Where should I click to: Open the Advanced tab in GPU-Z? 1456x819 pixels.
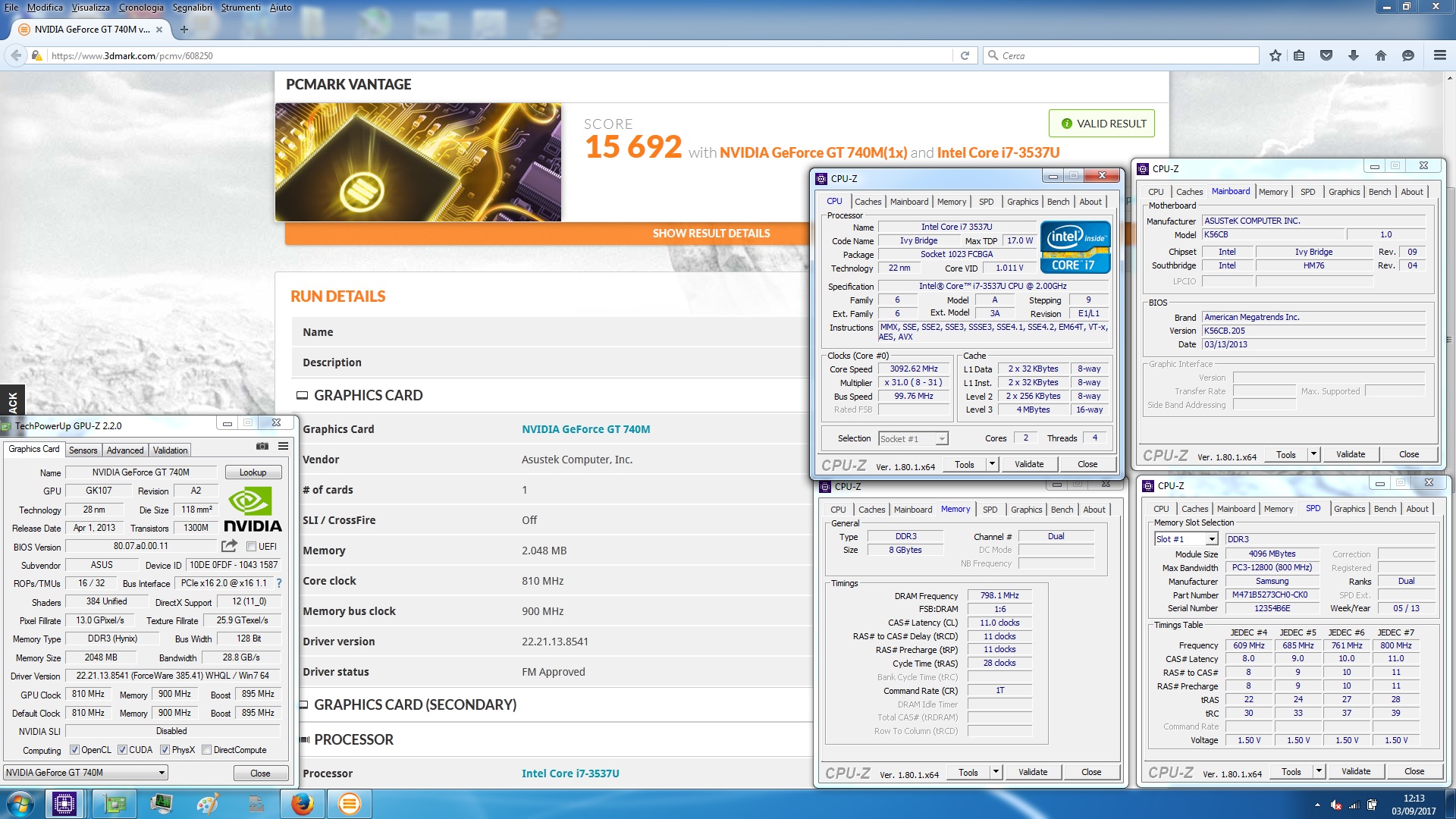coord(125,450)
